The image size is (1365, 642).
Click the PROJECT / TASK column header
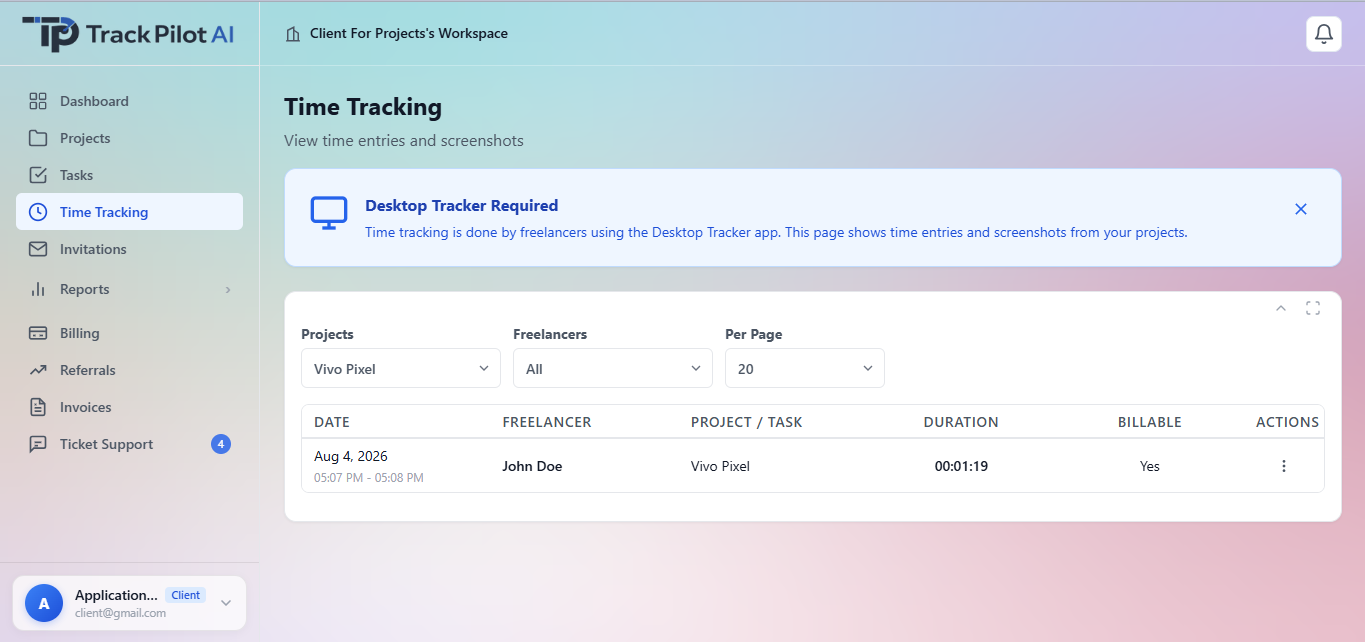click(x=747, y=422)
